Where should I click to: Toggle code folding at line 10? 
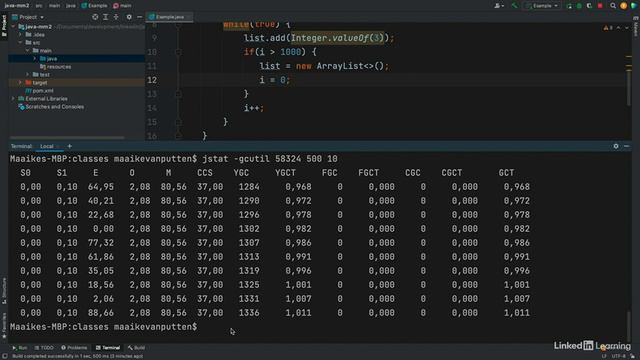[x=178, y=52]
